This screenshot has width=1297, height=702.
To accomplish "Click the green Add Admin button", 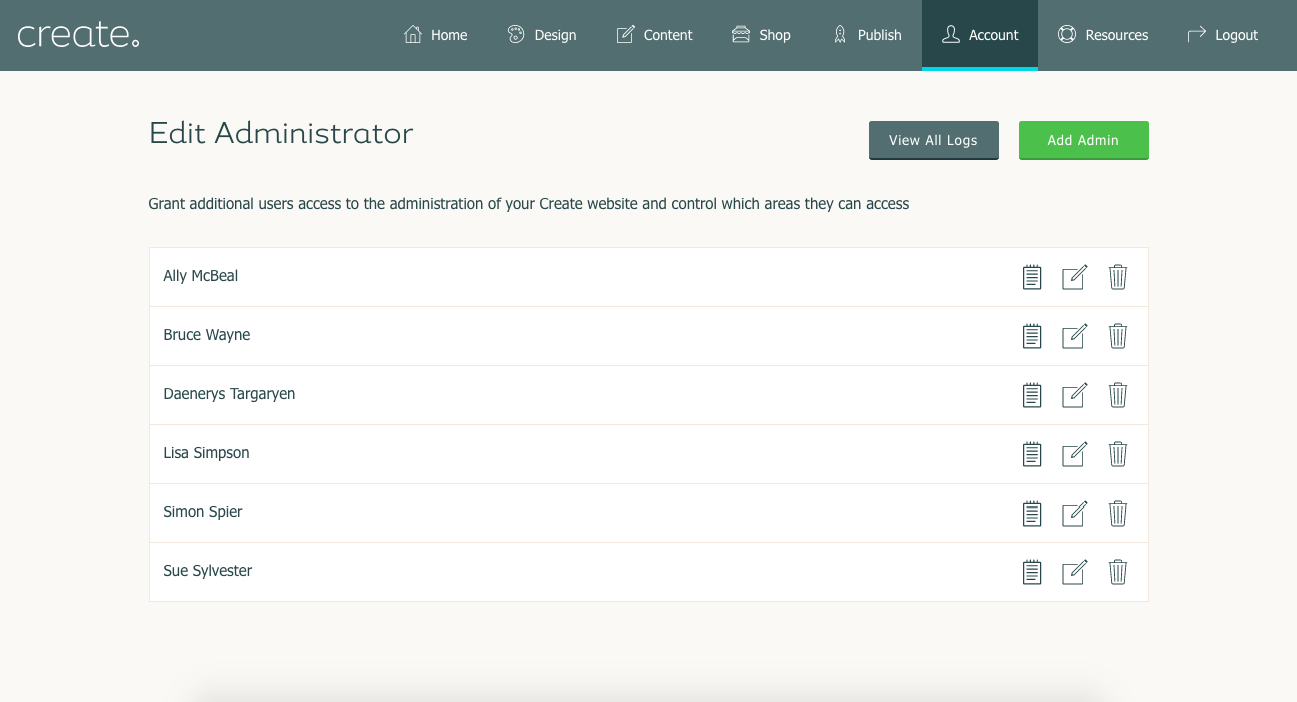I will (1083, 140).
